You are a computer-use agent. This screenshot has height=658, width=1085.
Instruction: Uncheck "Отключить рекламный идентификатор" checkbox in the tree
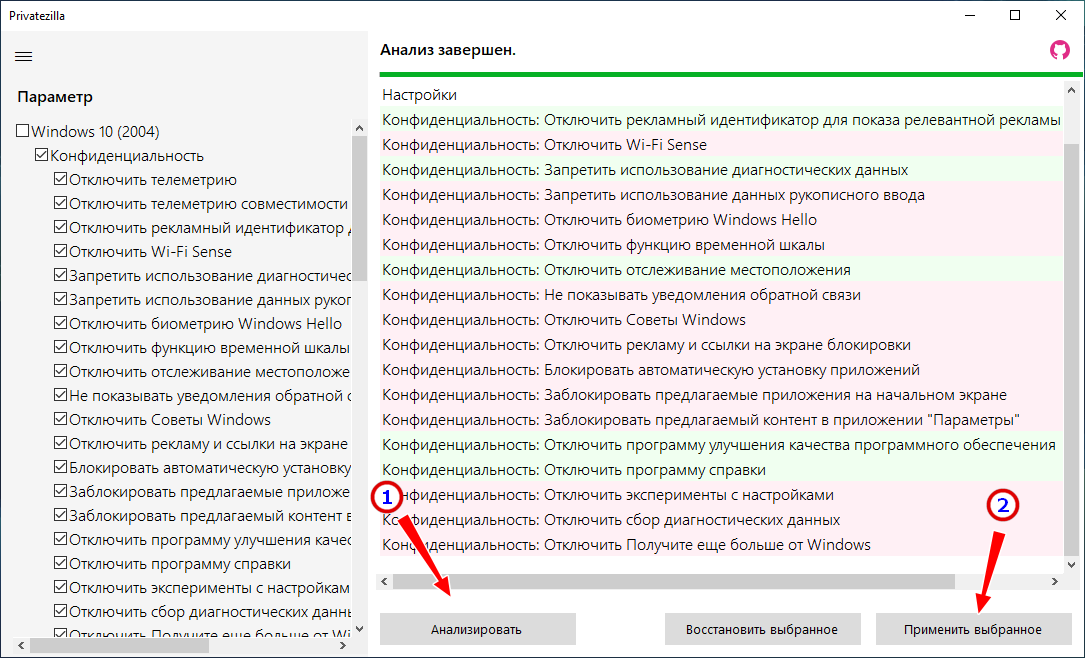[60, 227]
